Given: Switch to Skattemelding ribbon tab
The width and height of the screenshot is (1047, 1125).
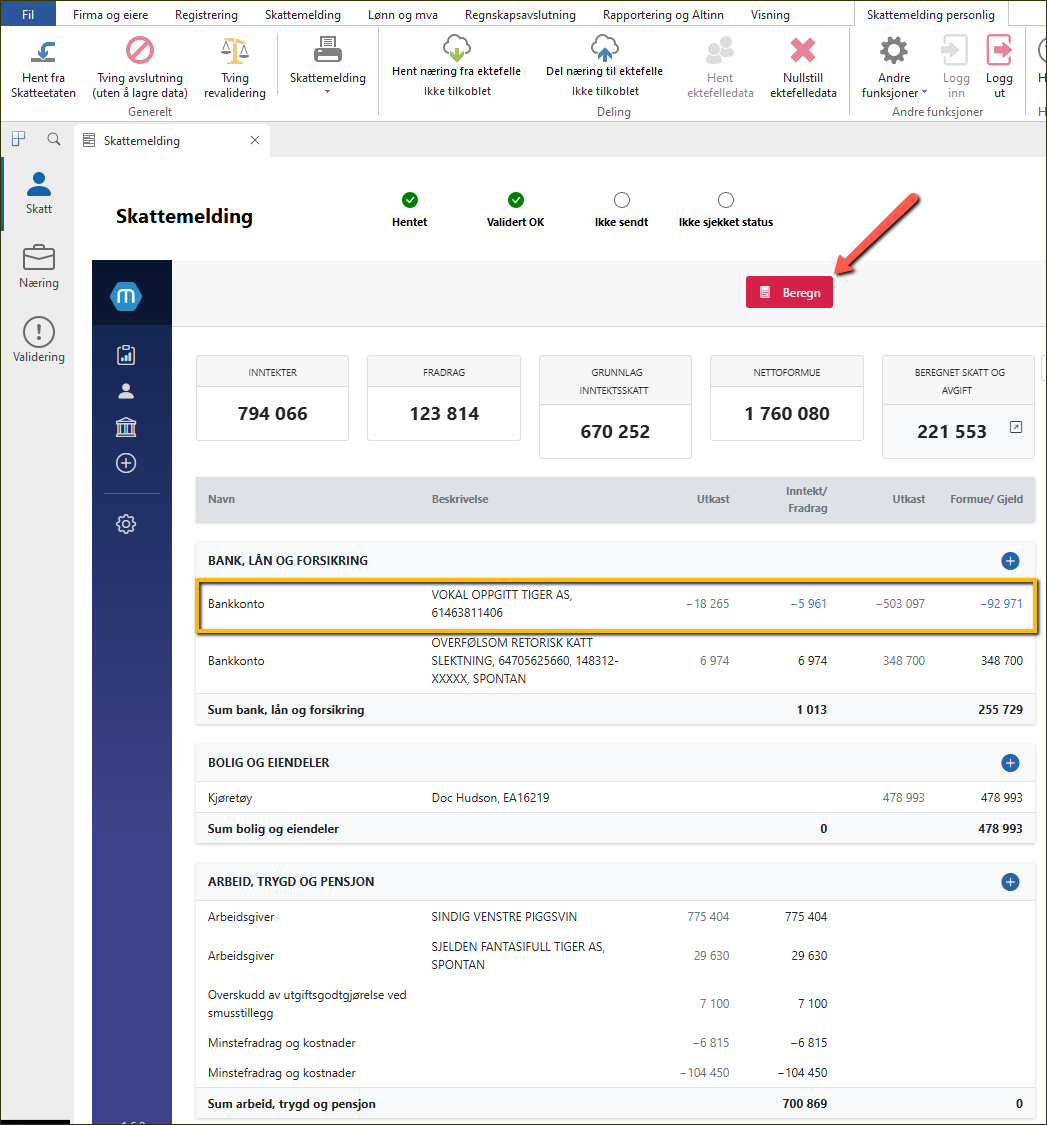Looking at the screenshot, I should pos(303,14).
